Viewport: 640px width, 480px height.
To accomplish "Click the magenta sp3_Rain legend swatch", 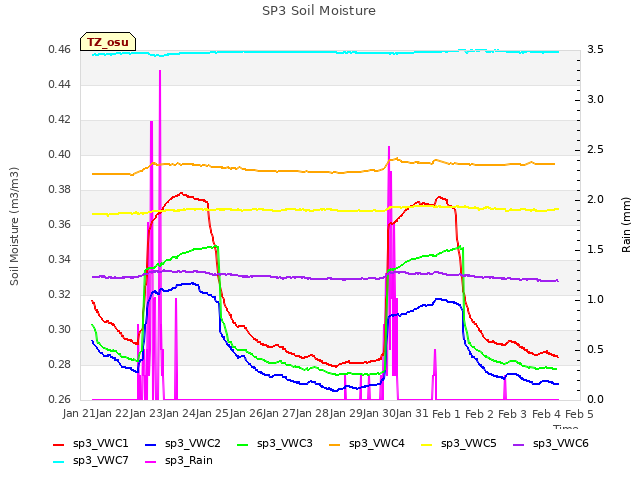I will (151, 462).
